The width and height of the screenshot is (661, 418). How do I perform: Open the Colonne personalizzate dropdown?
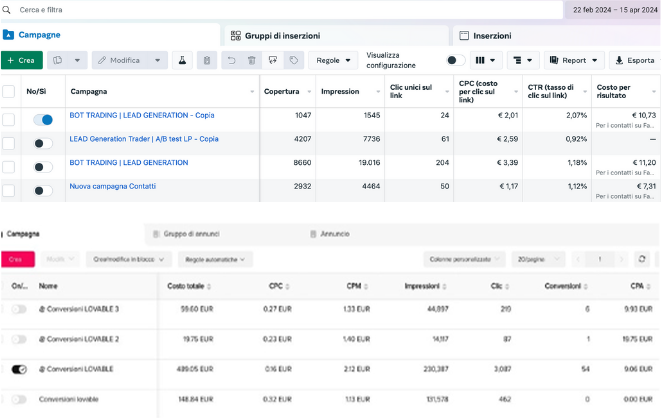coord(464,259)
